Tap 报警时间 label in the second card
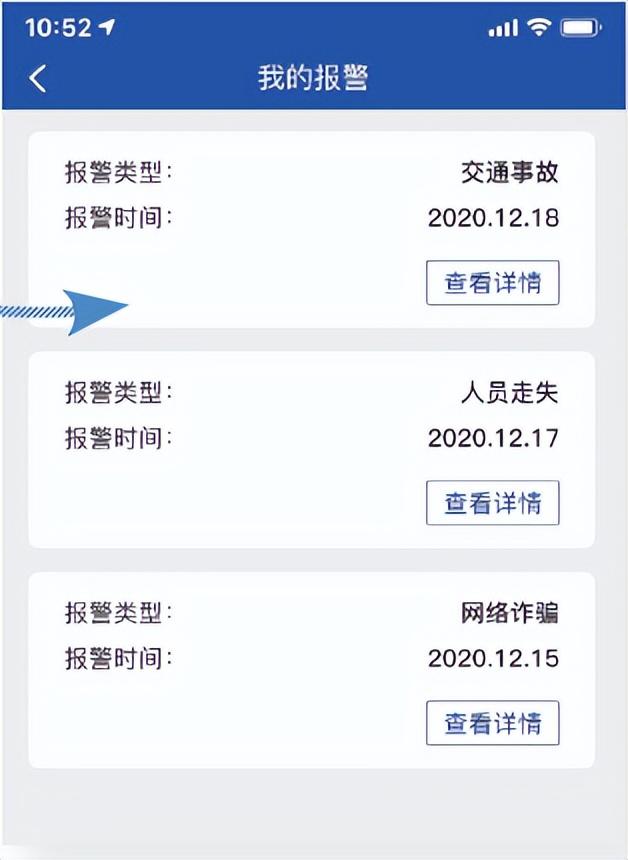This screenshot has width=628, height=860. pos(118,438)
